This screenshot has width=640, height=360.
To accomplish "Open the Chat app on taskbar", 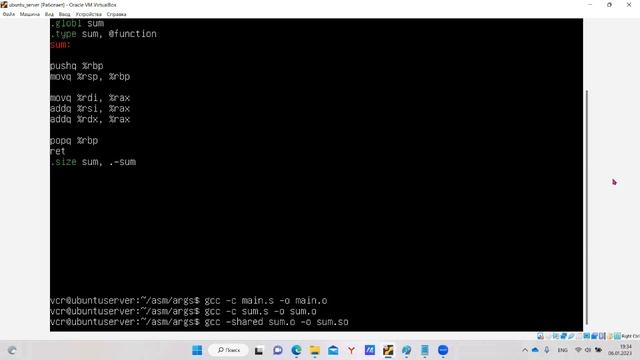I will [278, 350].
